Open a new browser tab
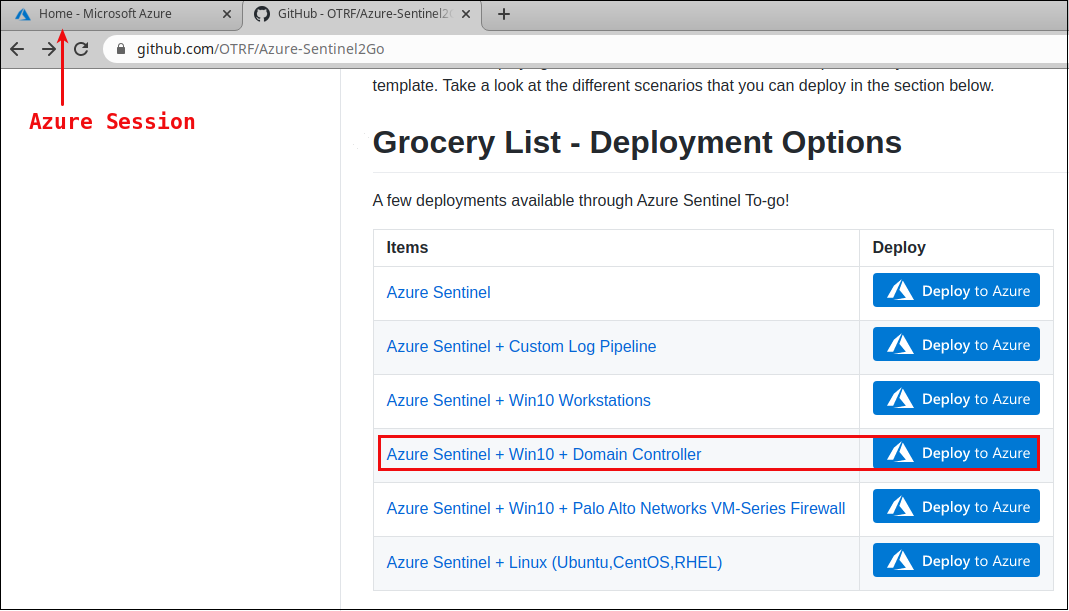The height and width of the screenshot is (611, 1069). [x=504, y=14]
